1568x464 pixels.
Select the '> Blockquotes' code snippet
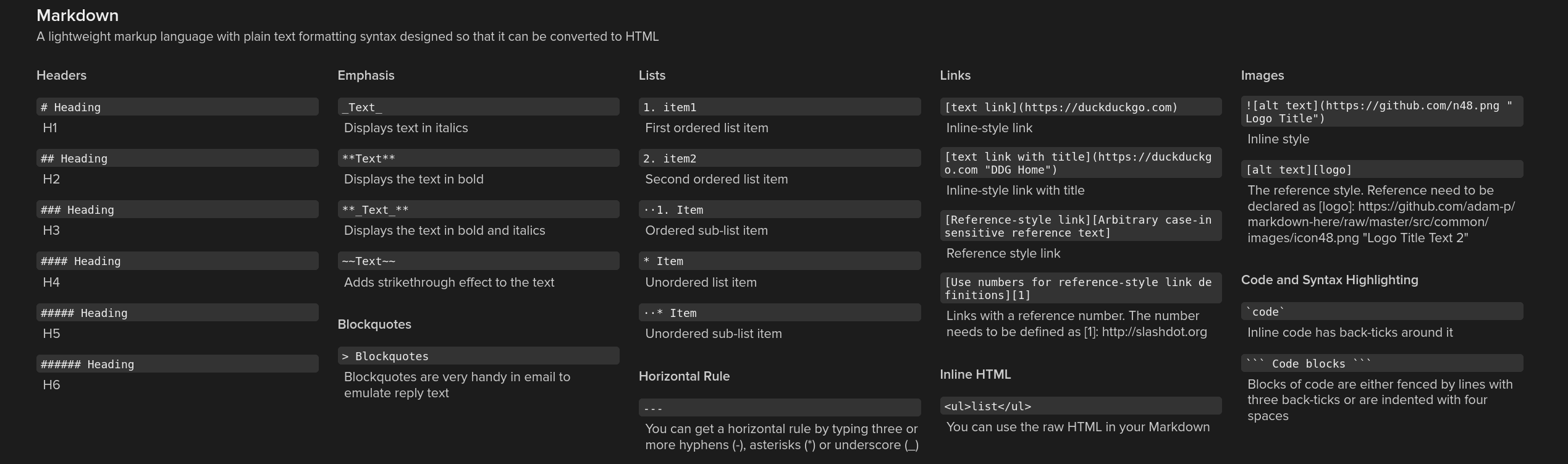478,356
